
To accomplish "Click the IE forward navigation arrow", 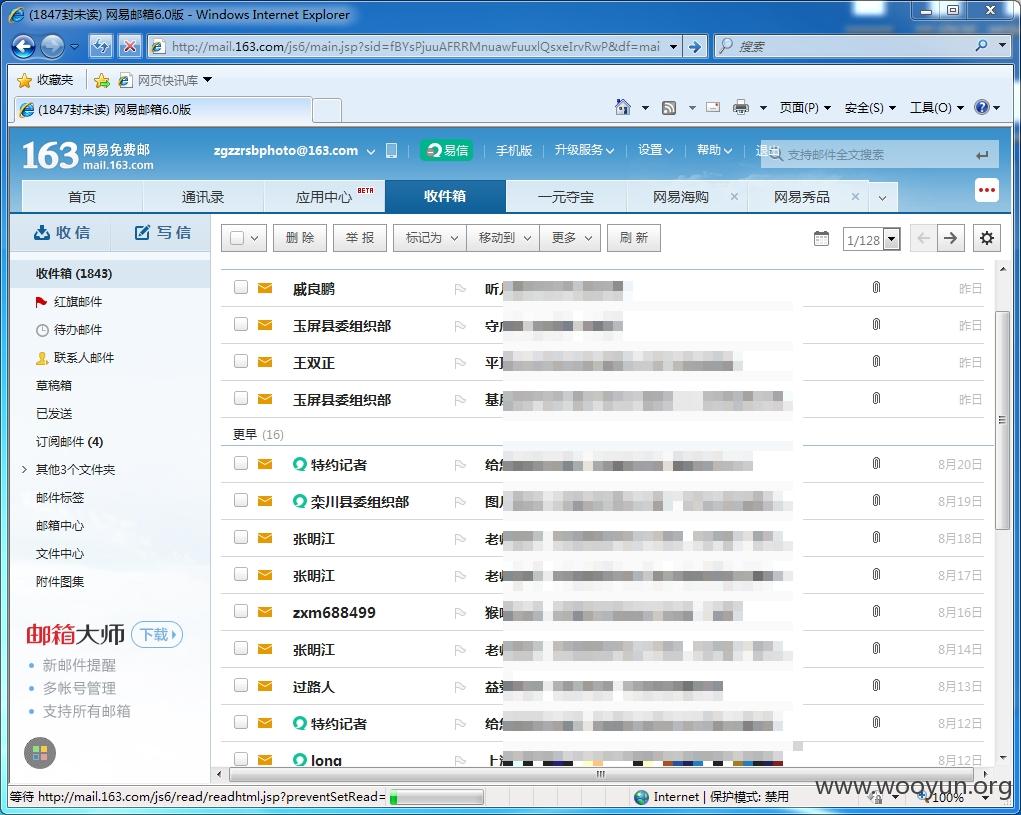I will pos(52,46).
